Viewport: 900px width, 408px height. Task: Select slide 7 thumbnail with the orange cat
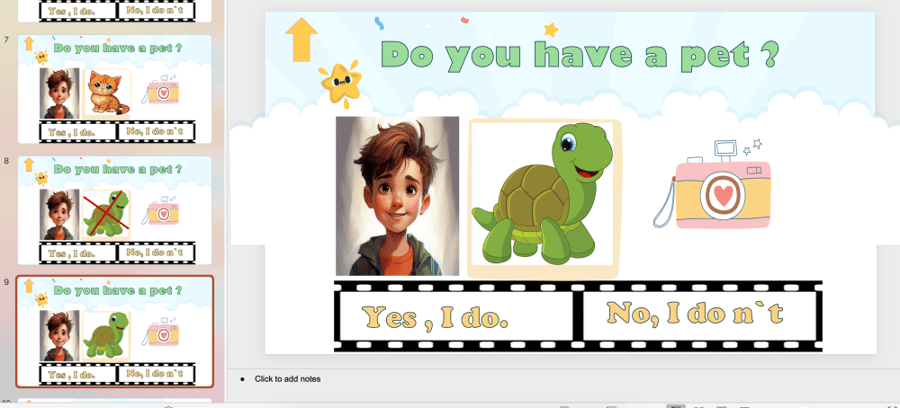pos(115,89)
